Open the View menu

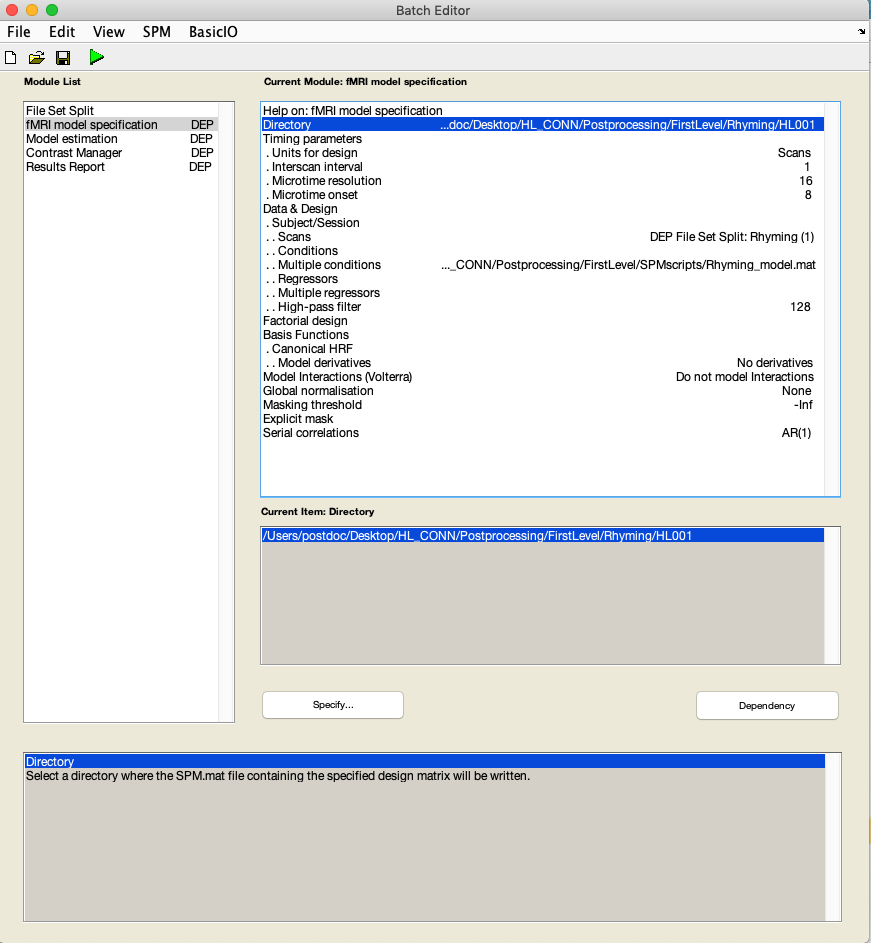click(109, 32)
